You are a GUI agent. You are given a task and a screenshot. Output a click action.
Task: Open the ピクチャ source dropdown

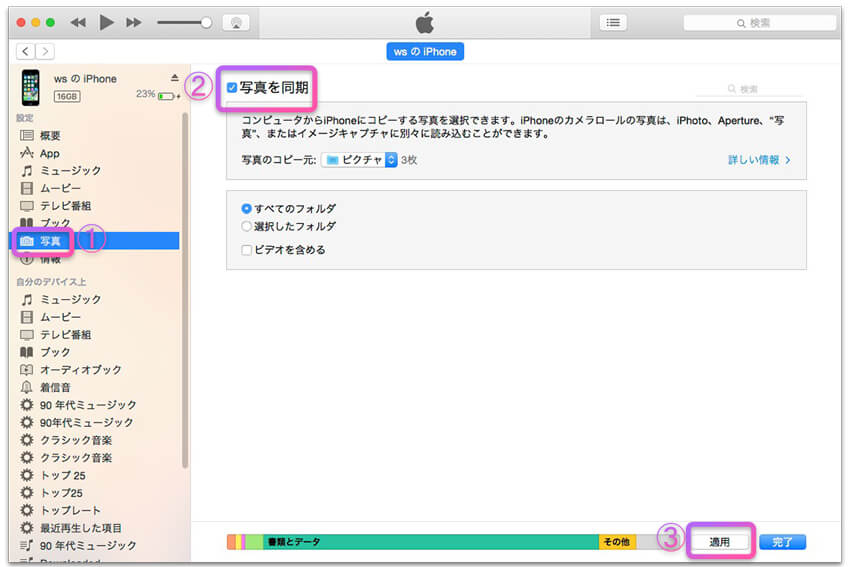pos(359,160)
